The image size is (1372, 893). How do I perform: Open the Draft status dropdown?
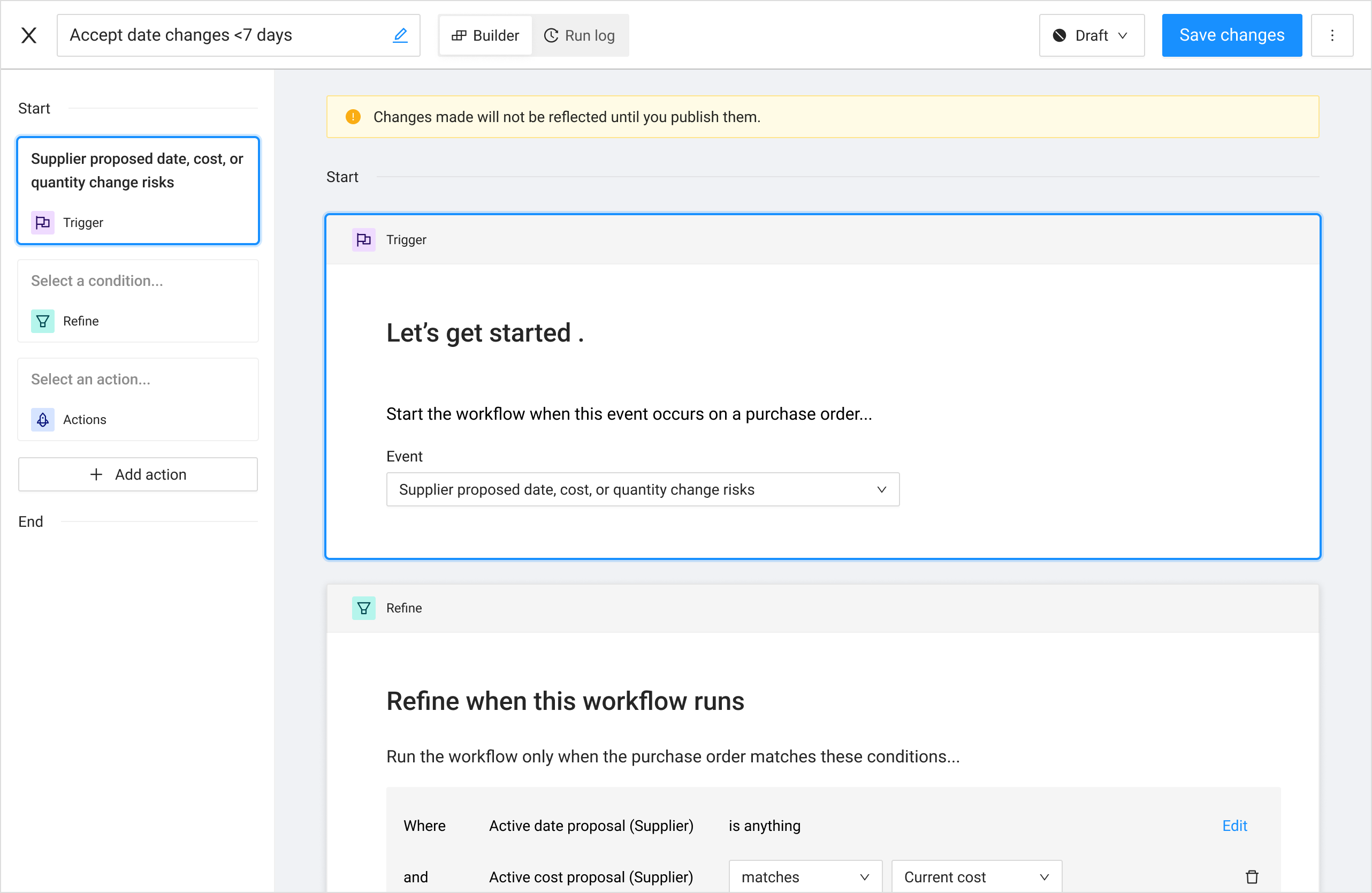(1091, 35)
